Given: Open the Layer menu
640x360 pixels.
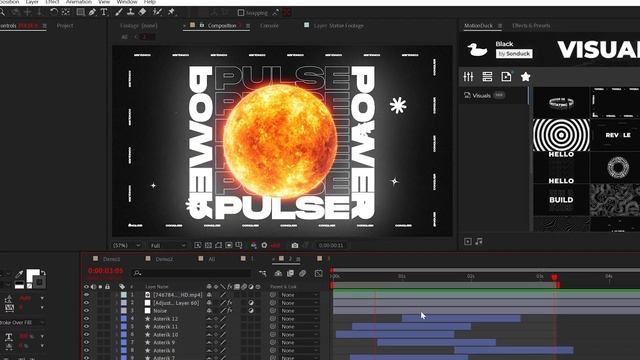Looking at the screenshot, I should pyautogui.click(x=32, y=2).
